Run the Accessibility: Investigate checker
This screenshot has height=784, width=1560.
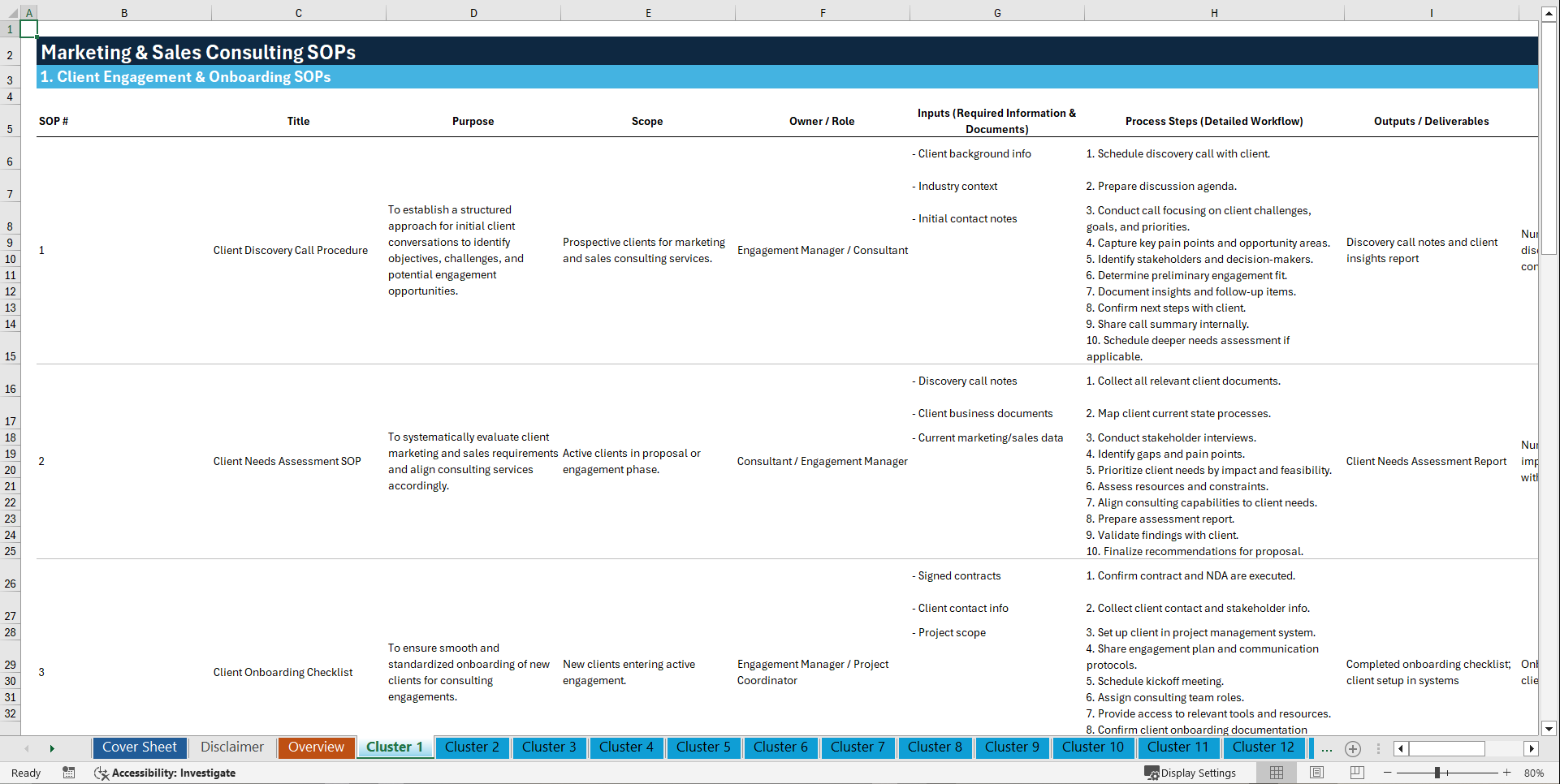click(x=165, y=773)
